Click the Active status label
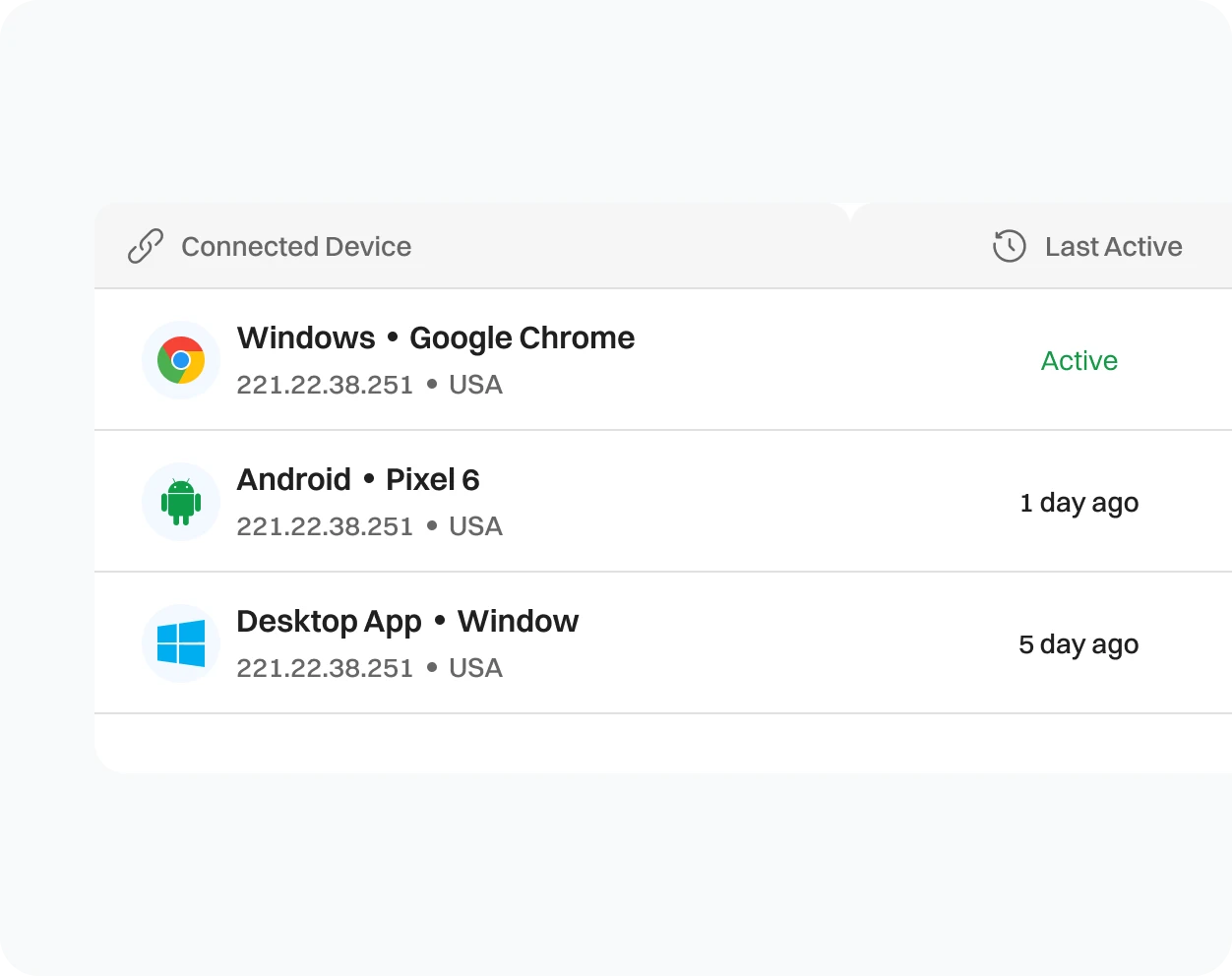1232x976 pixels. (x=1078, y=361)
